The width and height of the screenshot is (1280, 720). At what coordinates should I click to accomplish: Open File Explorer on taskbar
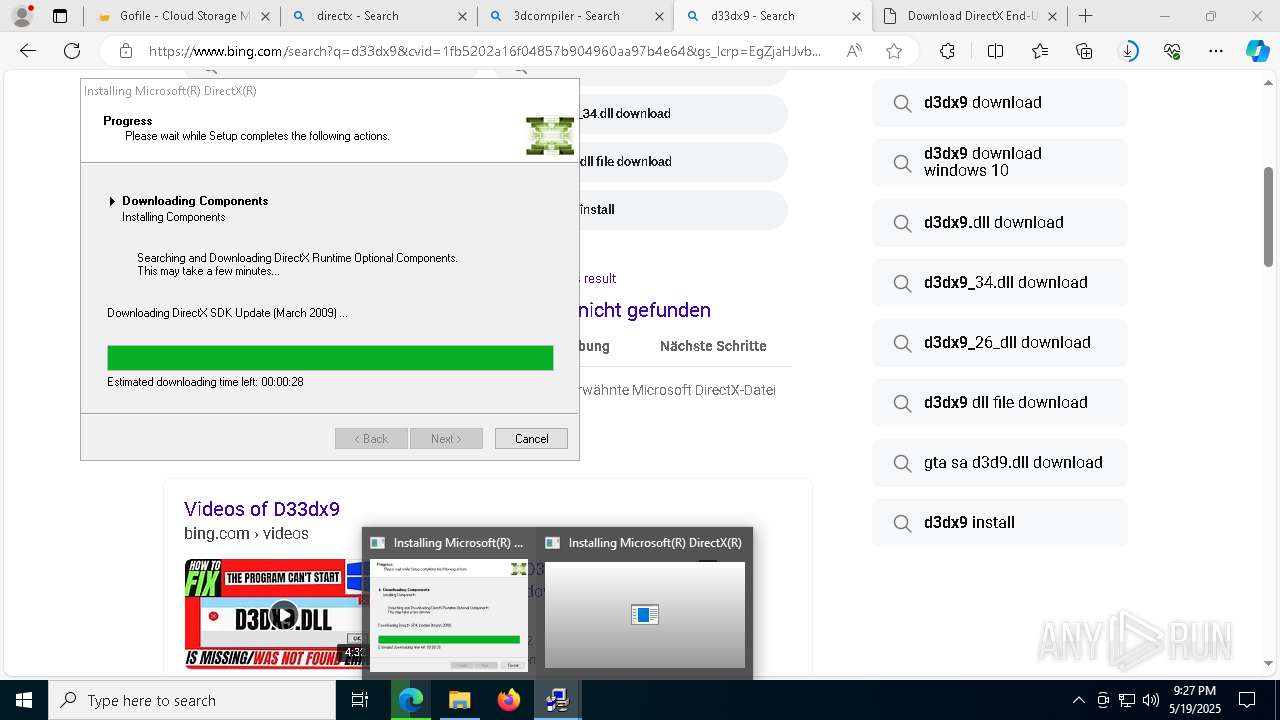(x=459, y=700)
